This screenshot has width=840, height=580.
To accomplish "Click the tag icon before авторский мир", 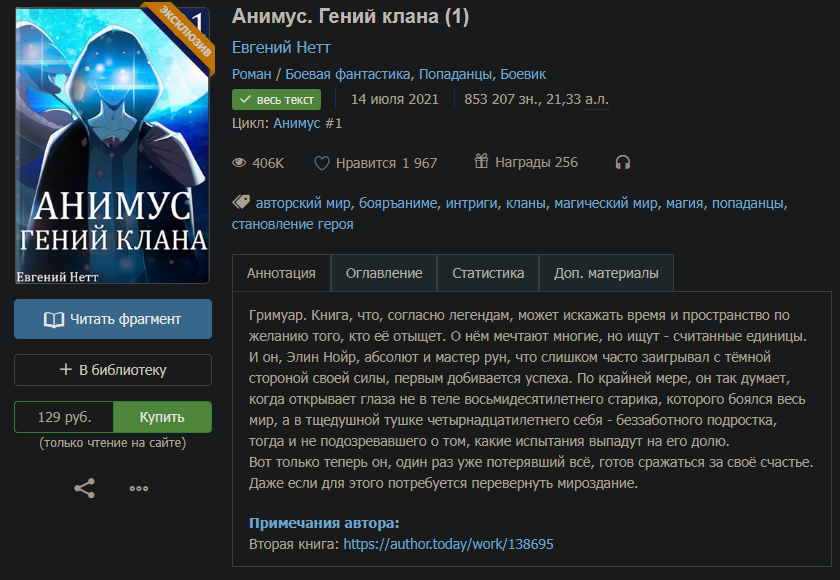I will (x=241, y=202).
